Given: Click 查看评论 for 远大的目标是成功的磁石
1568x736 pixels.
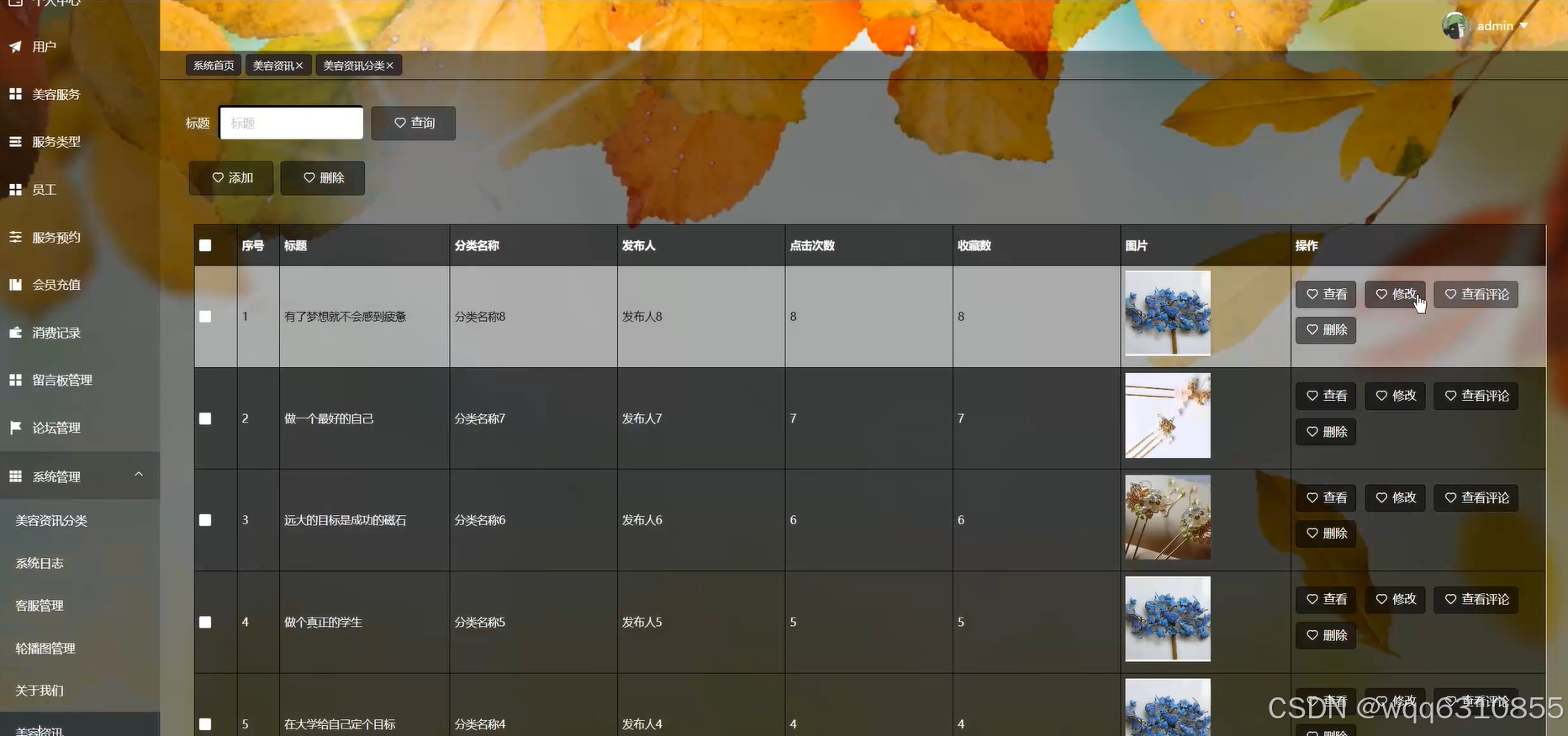Looking at the screenshot, I should [1476, 497].
